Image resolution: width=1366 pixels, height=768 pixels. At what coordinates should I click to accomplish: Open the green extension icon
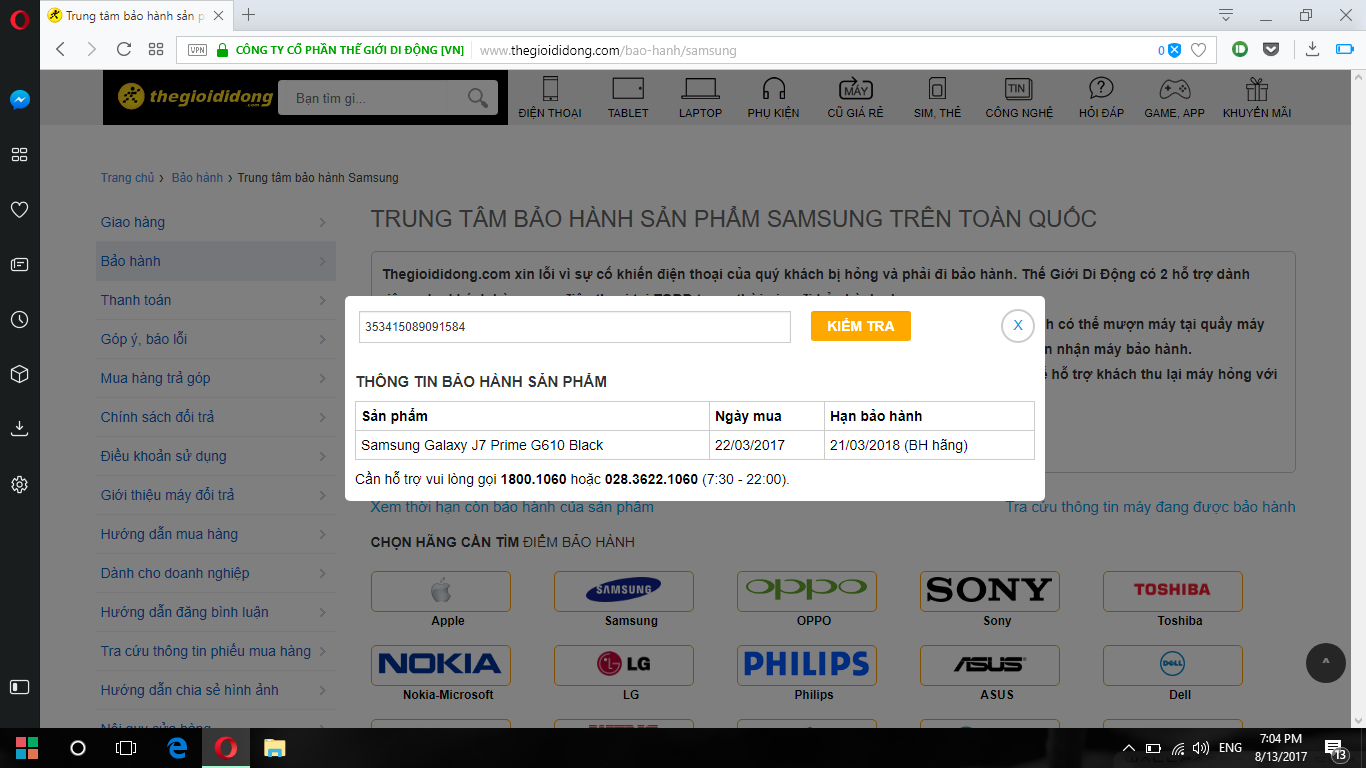[1240, 48]
